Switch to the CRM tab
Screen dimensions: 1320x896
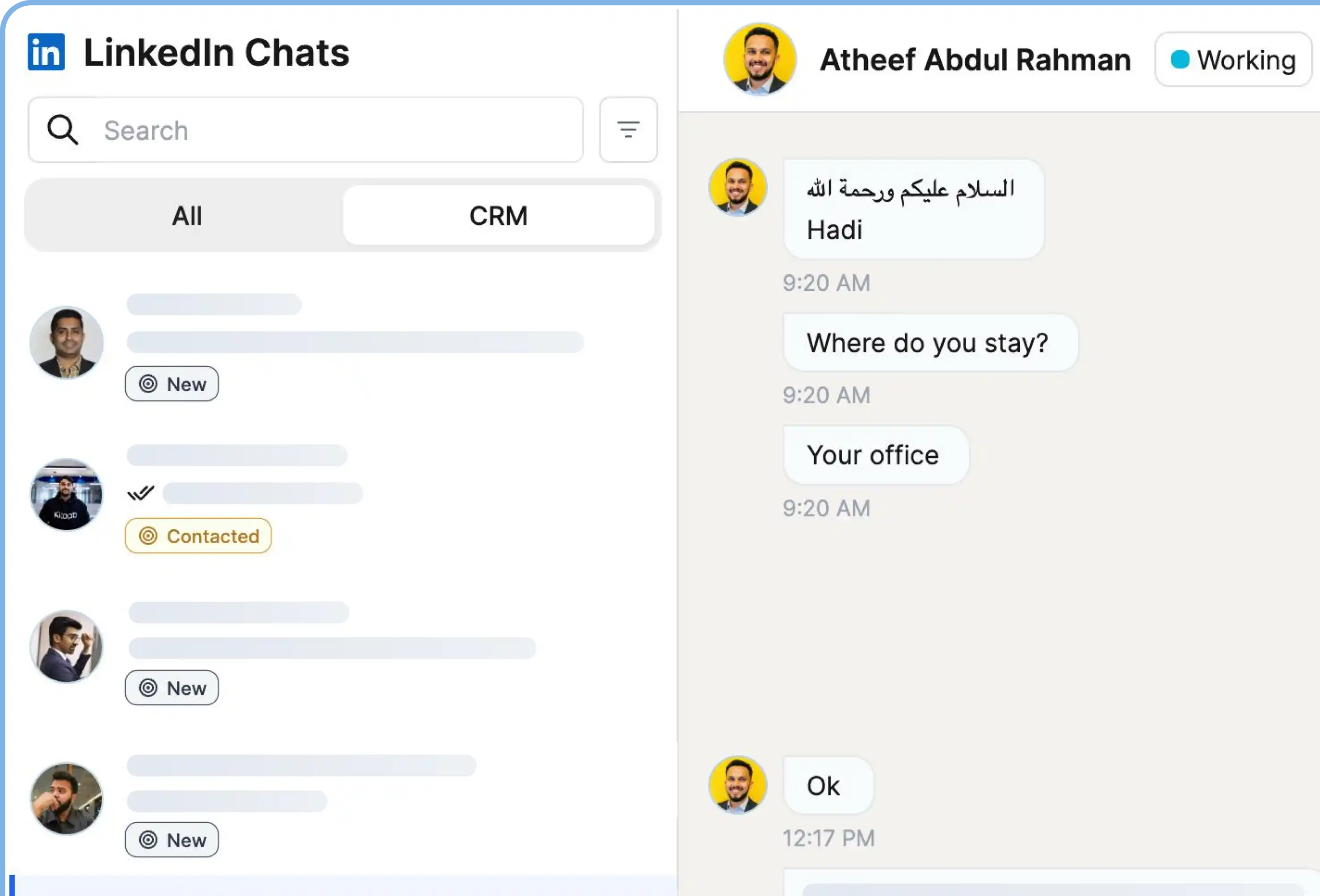pyautogui.click(x=498, y=216)
